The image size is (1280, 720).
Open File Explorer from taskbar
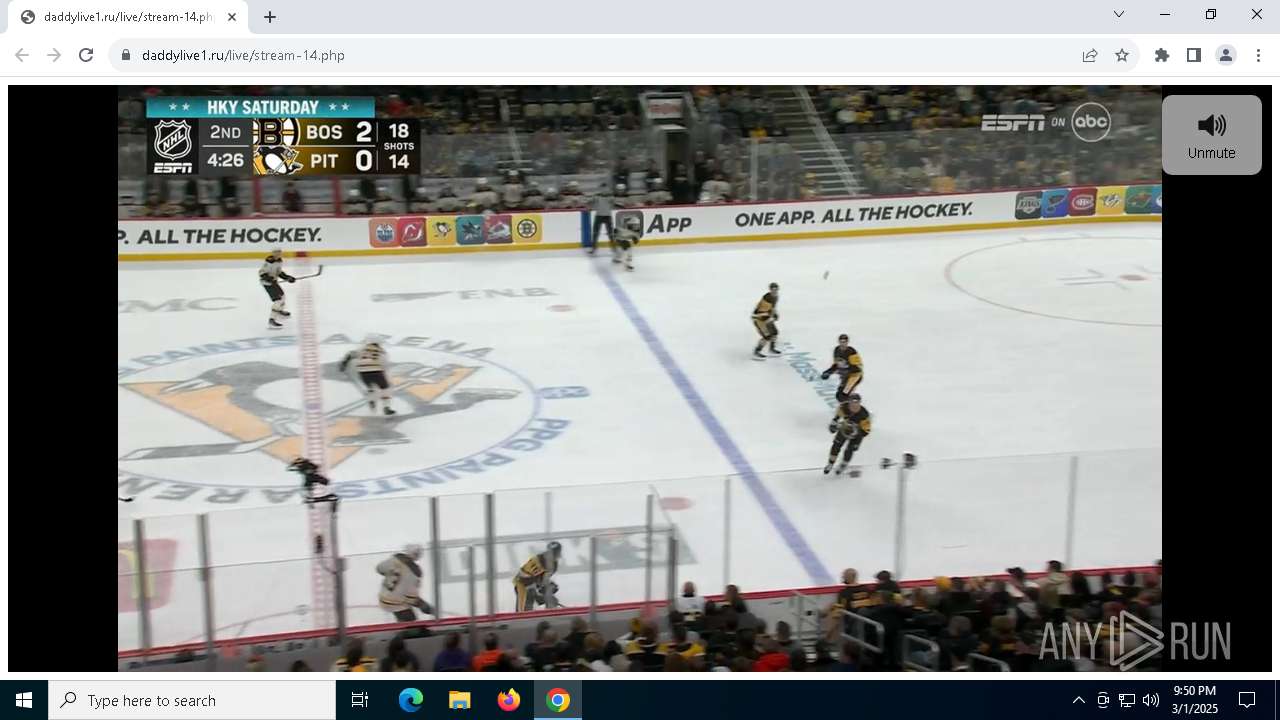tap(460, 700)
